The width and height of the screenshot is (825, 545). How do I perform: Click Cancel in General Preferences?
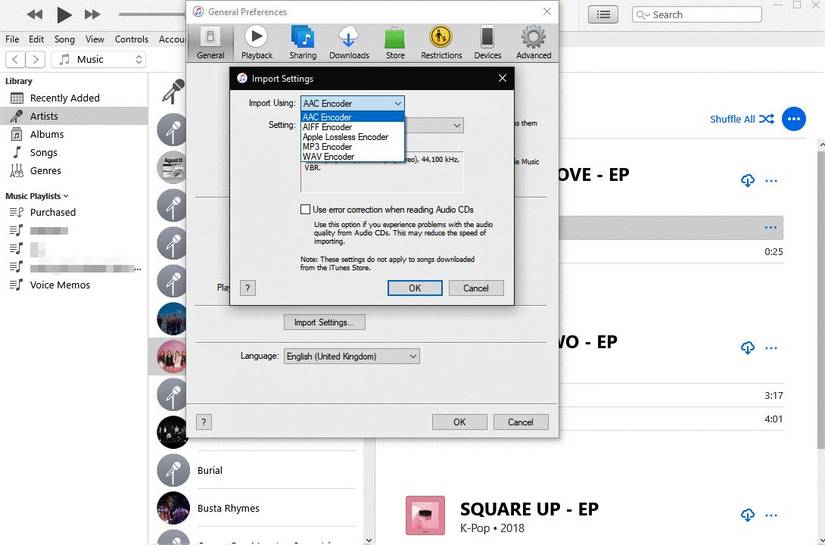click(x=520, y=422)
